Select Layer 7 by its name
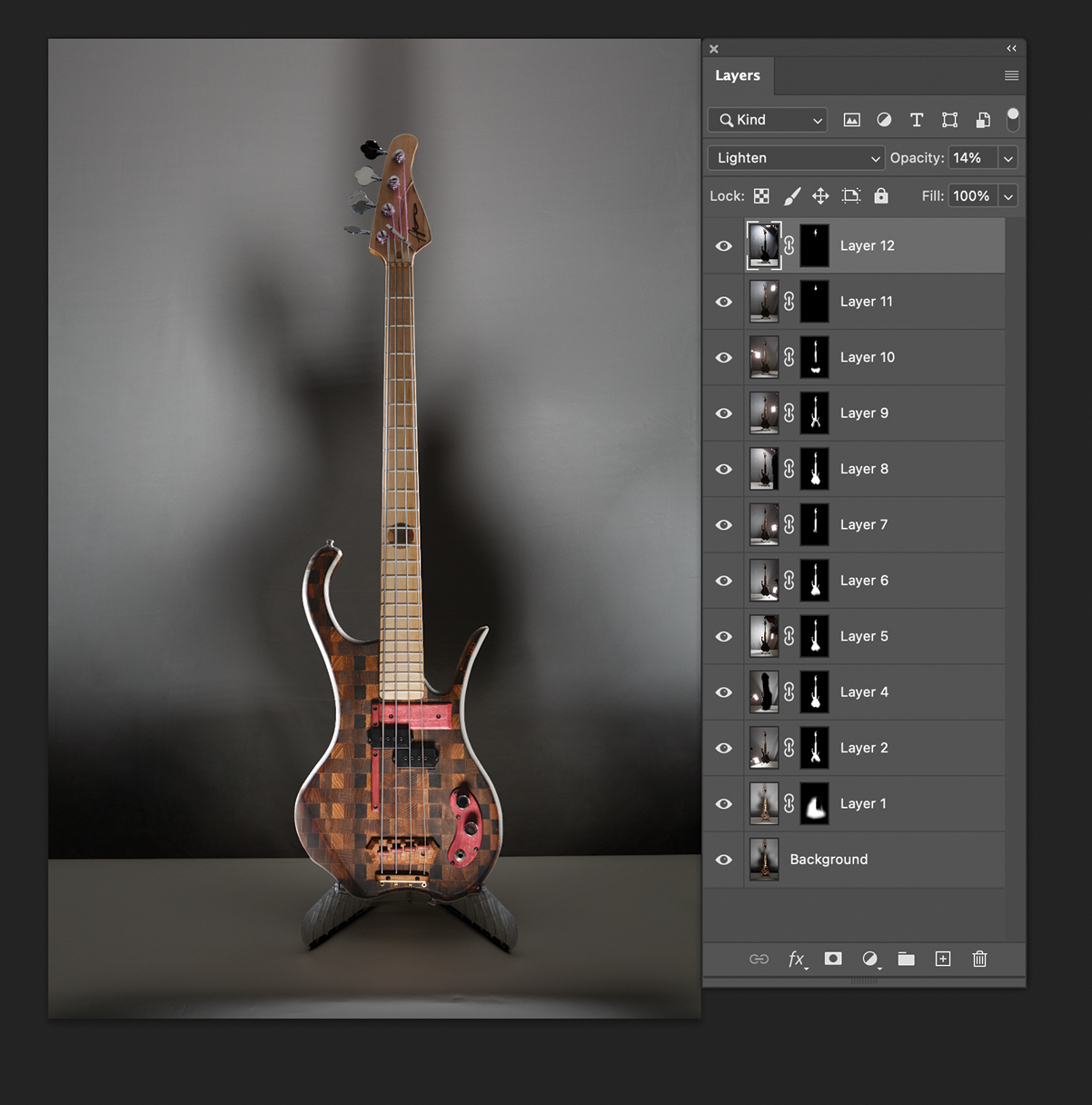 coord(863,524)
